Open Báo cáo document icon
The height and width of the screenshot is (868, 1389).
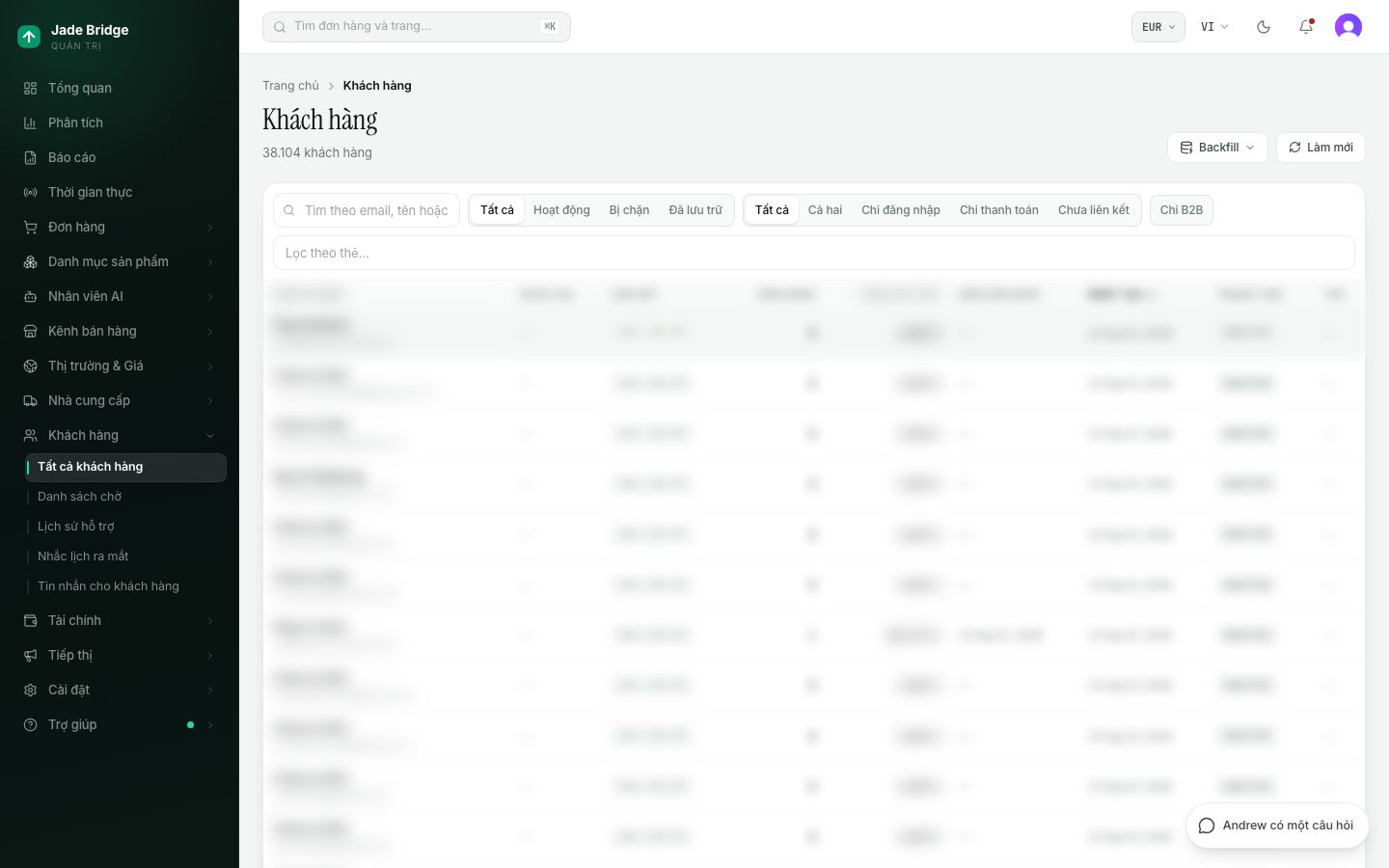[30, 157]
